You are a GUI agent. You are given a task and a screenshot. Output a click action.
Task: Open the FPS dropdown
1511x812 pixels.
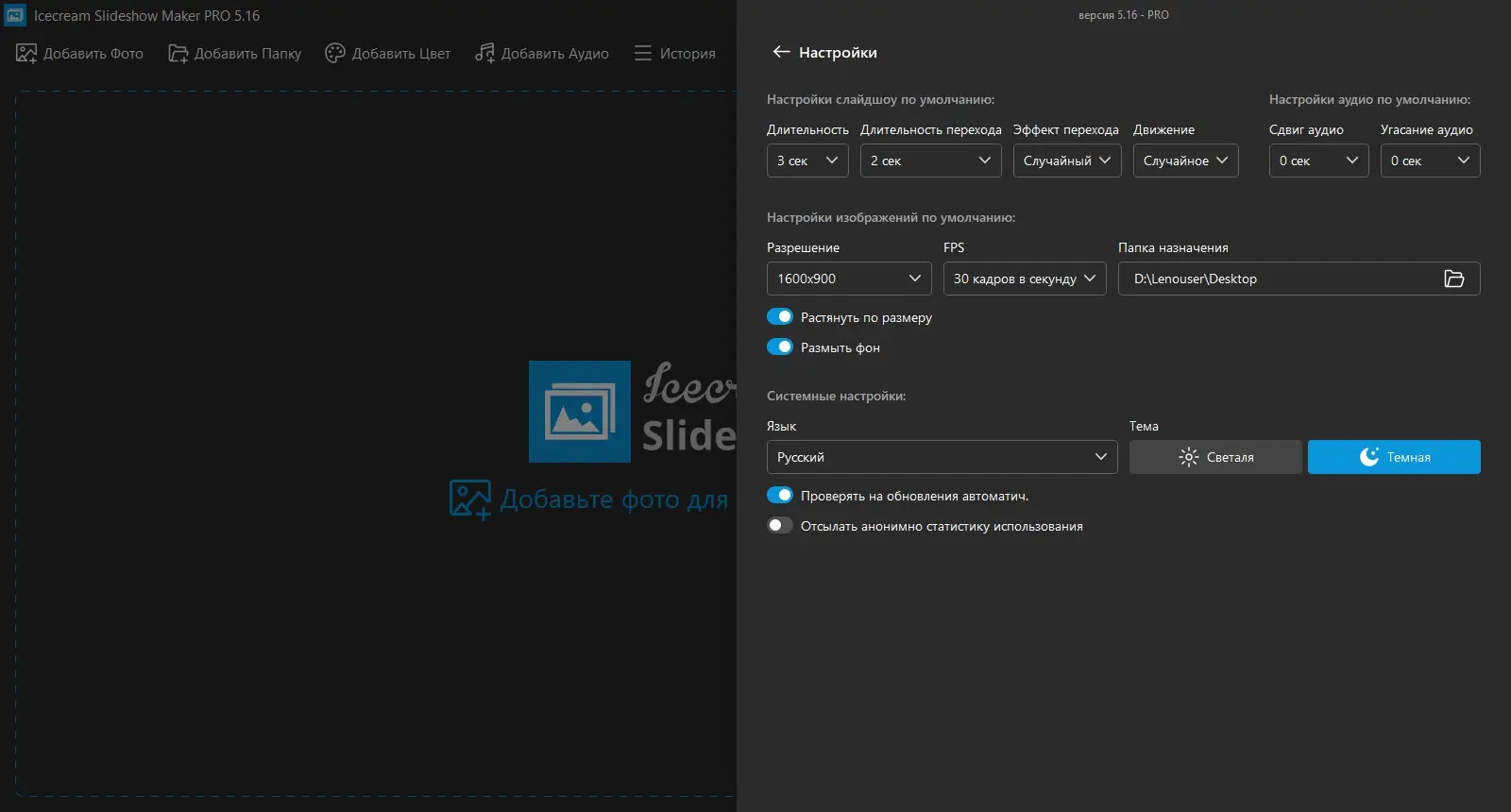point(1025,279)
